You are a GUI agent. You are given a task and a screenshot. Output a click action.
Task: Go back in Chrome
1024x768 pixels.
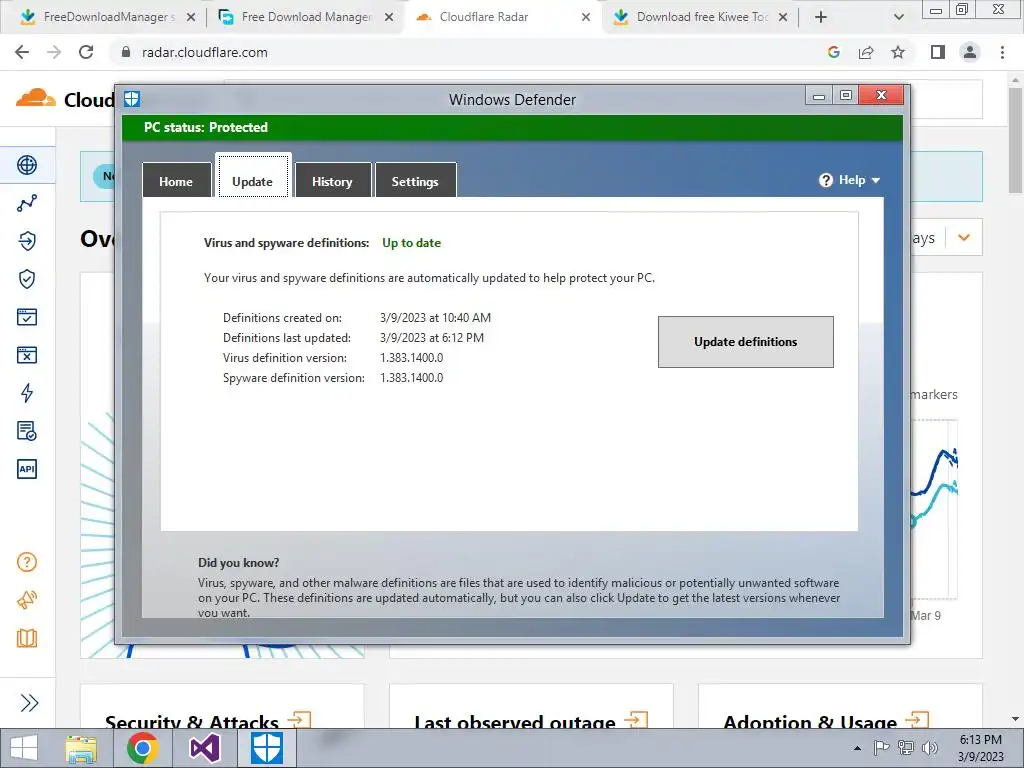pyautogui.click(x=22, y=52)
